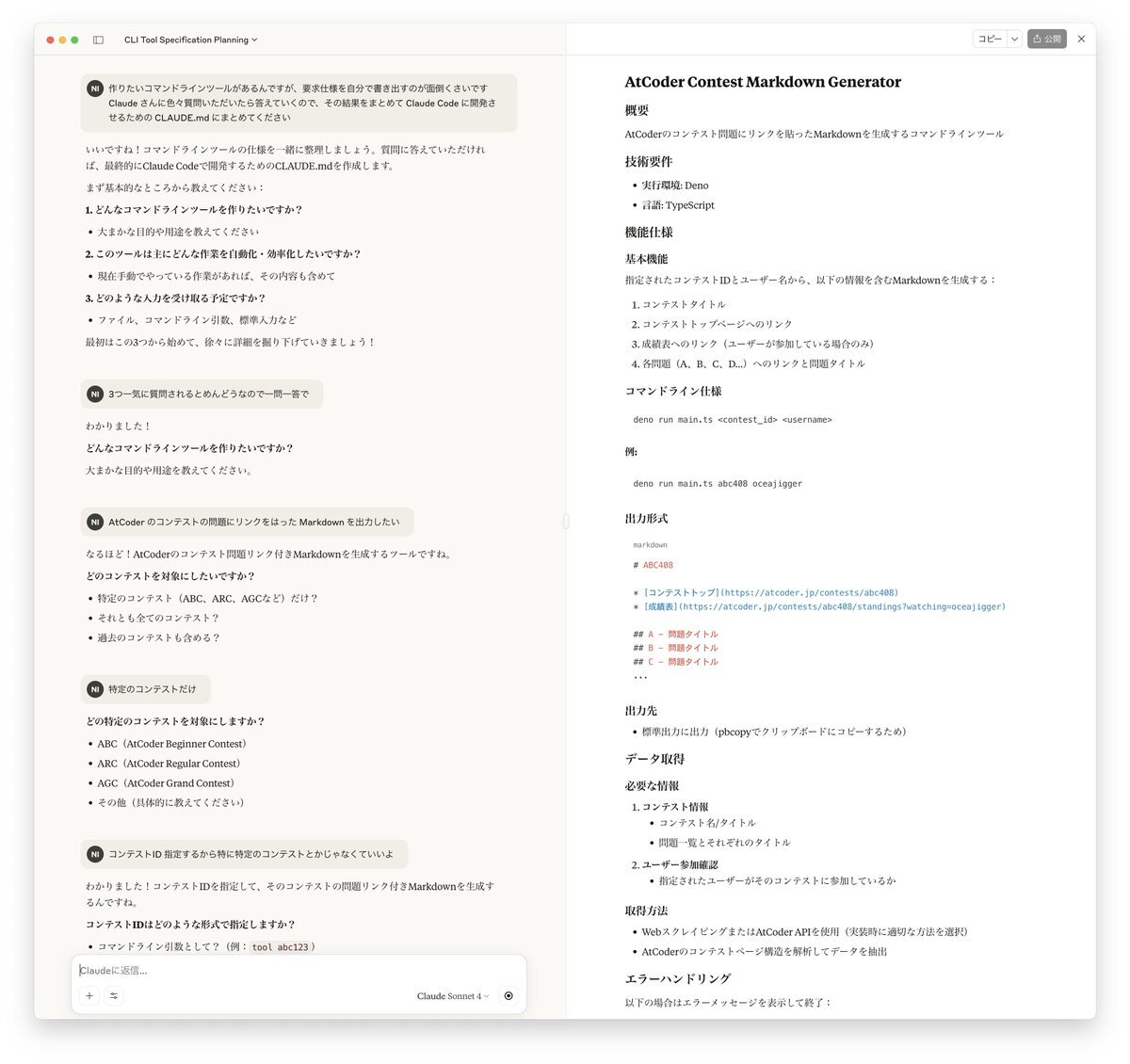This screenshot has width=1130, height=1064.
Task: Open the Claude Sonnet 4 model selector
Action: pyautogui.click(x=453, y=995)
